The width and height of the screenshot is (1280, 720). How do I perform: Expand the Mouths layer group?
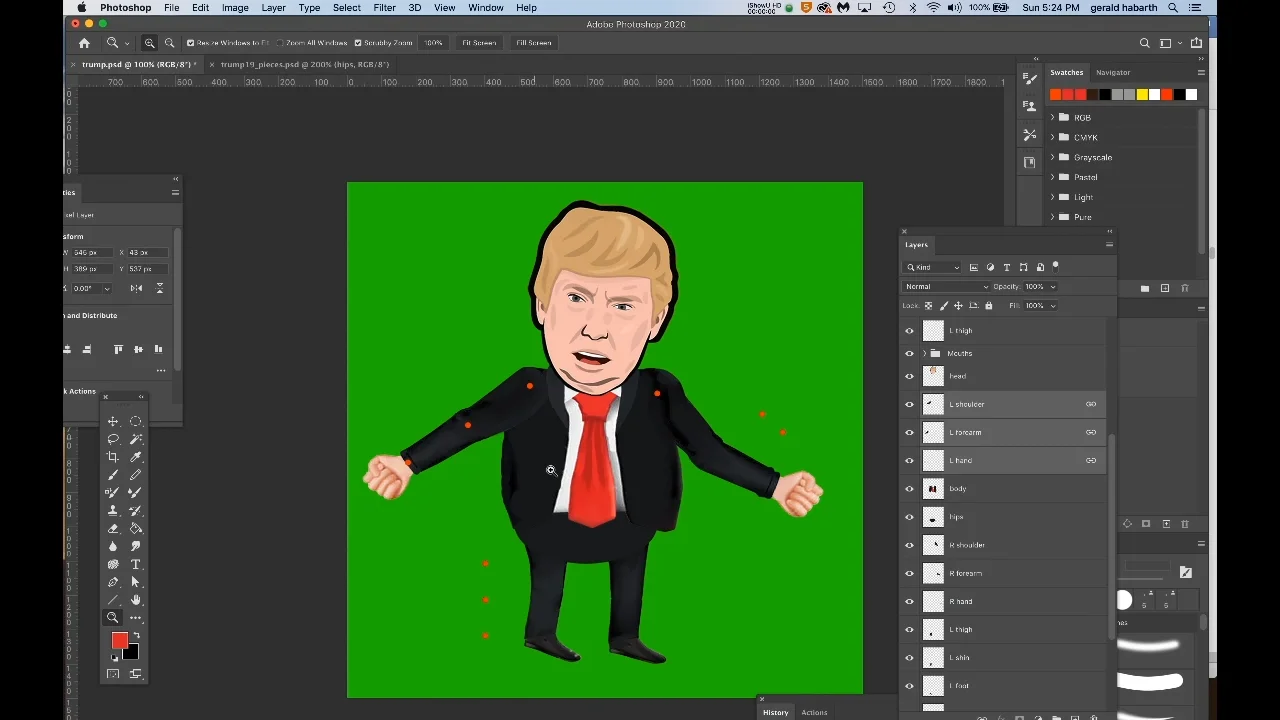pos(924,353)
